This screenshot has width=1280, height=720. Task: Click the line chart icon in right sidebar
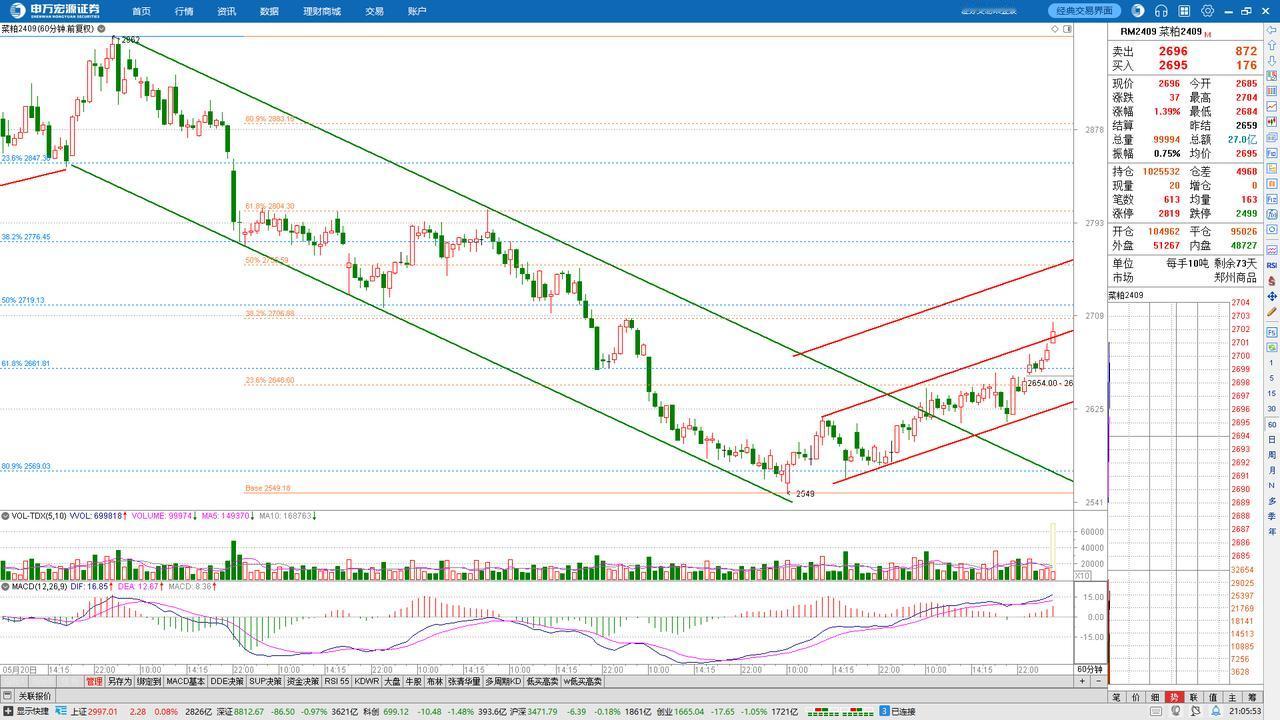tap(1271, 106)
